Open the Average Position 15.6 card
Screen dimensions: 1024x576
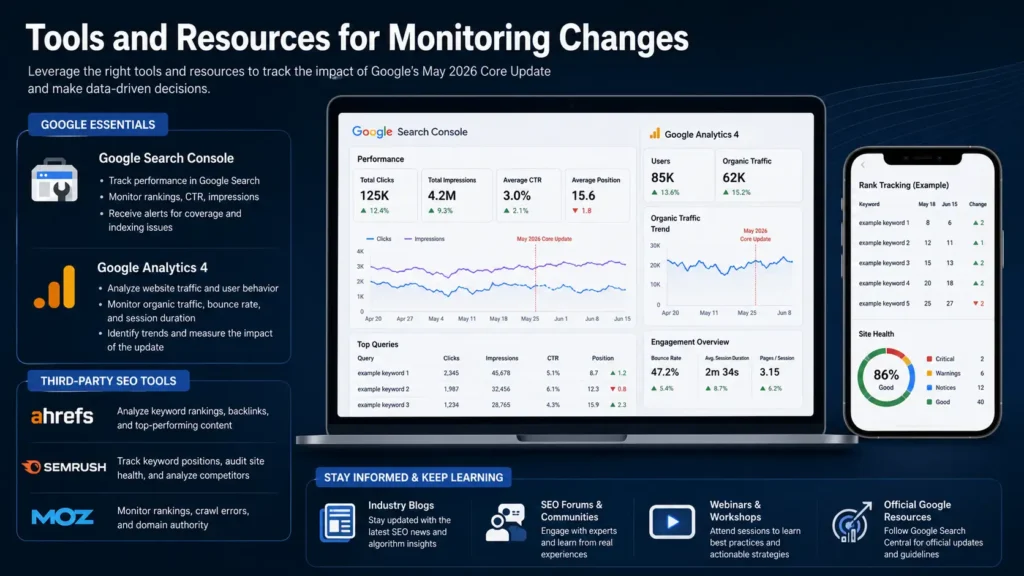pos(597,195)
